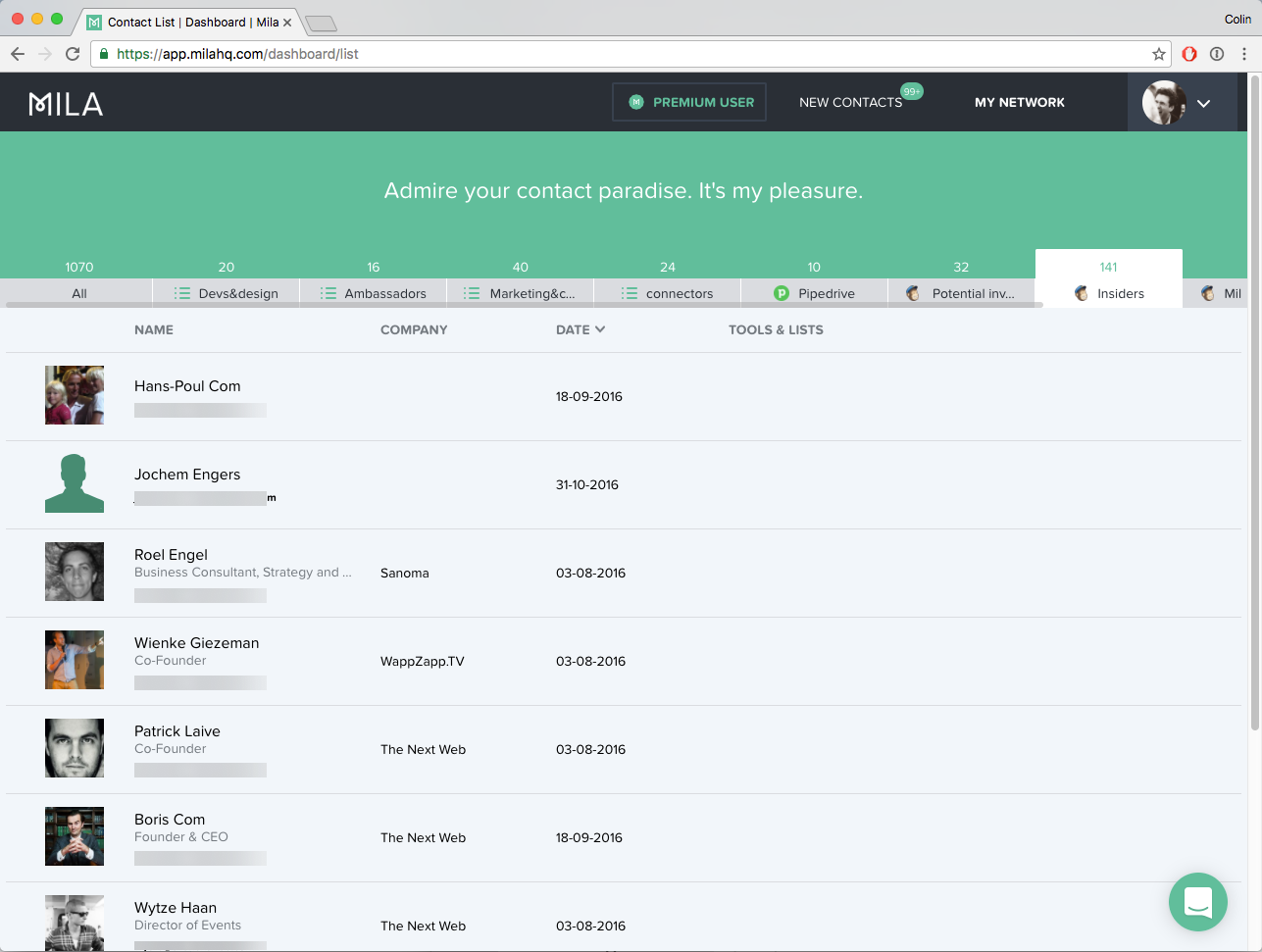Viewport: 1262px width, 952px height.
Task: Select the Insiders tab
Action: click(x=1109, y=279)
